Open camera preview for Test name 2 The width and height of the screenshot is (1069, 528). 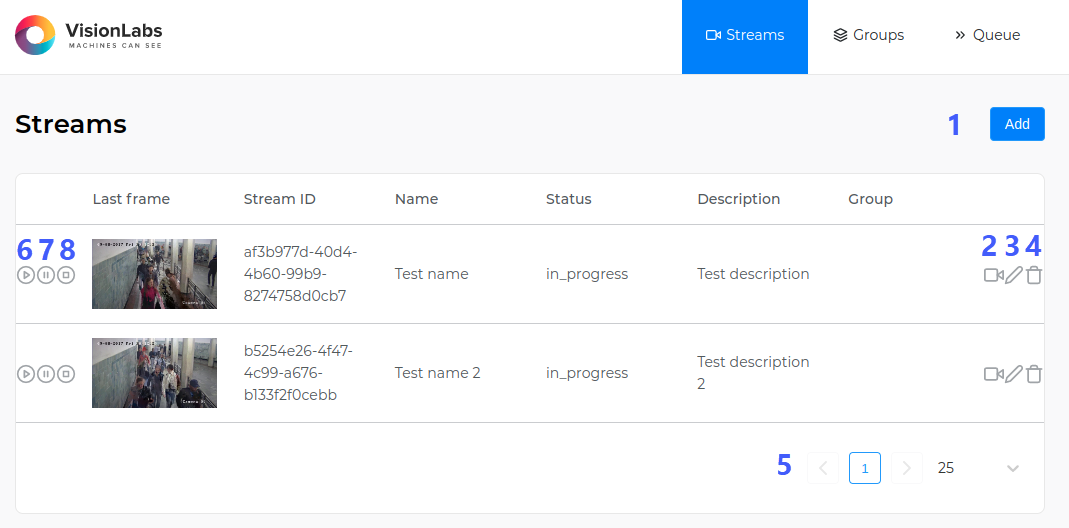point(993,374)
